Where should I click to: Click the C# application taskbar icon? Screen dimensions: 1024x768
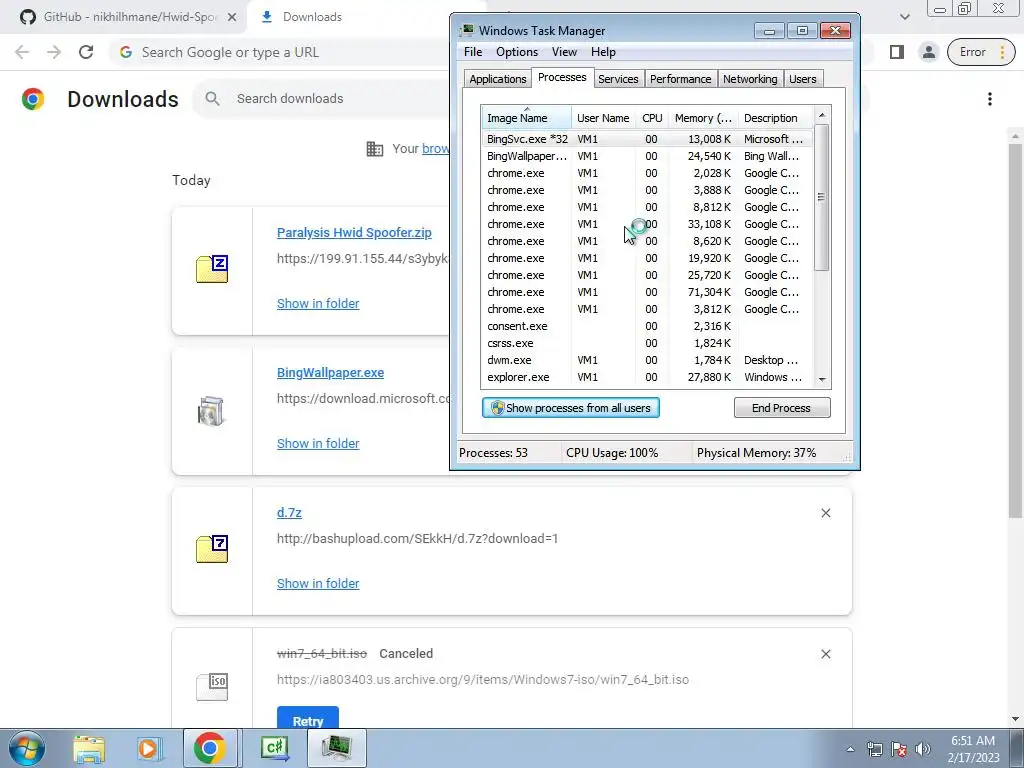click(275, 748)
